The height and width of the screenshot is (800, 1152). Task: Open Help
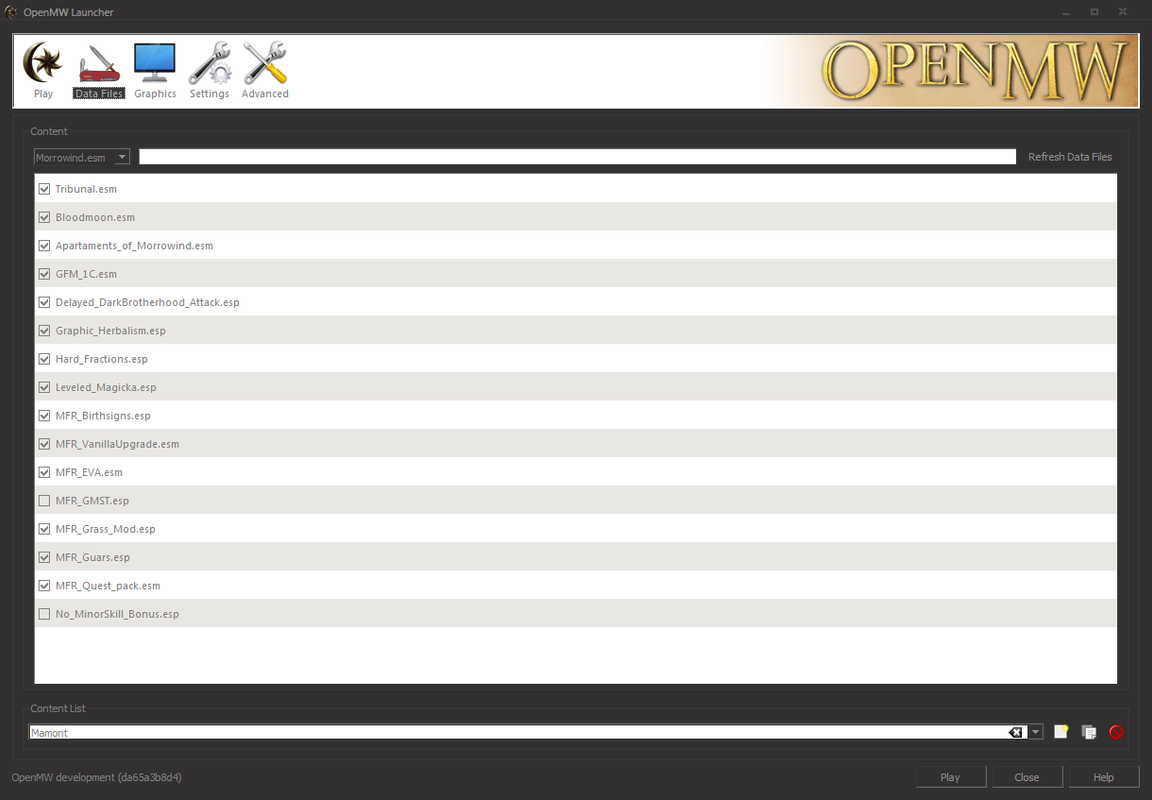(x=1104, y=777)
